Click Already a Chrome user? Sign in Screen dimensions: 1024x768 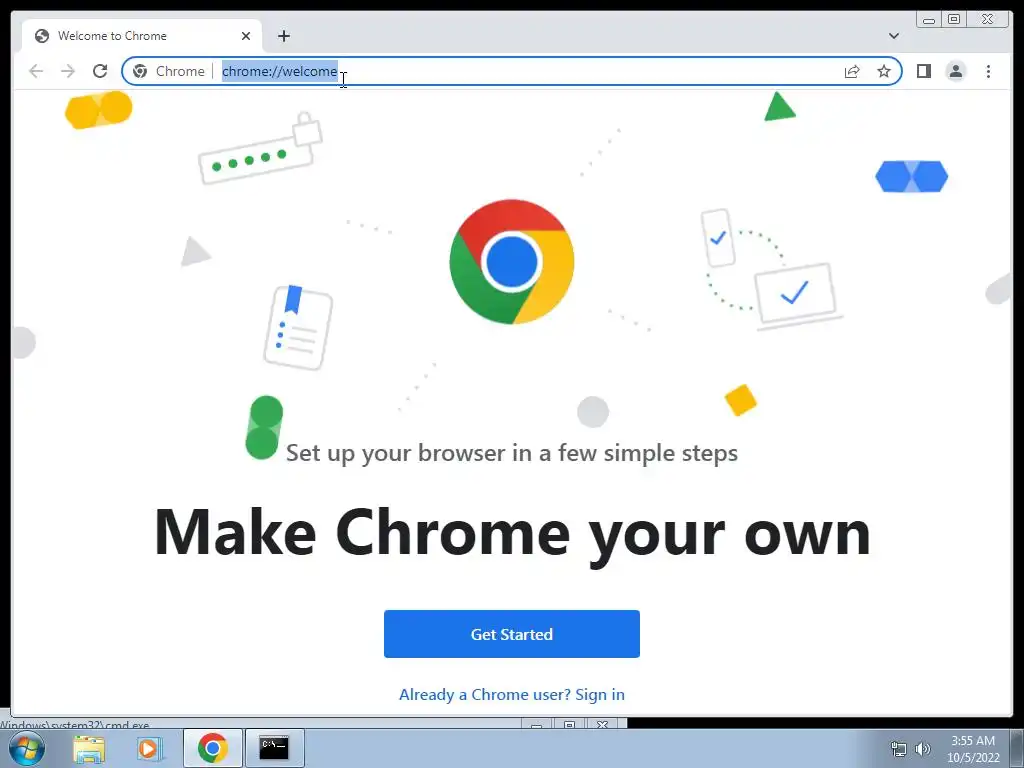pyautogui.click(x=511, y=694)
